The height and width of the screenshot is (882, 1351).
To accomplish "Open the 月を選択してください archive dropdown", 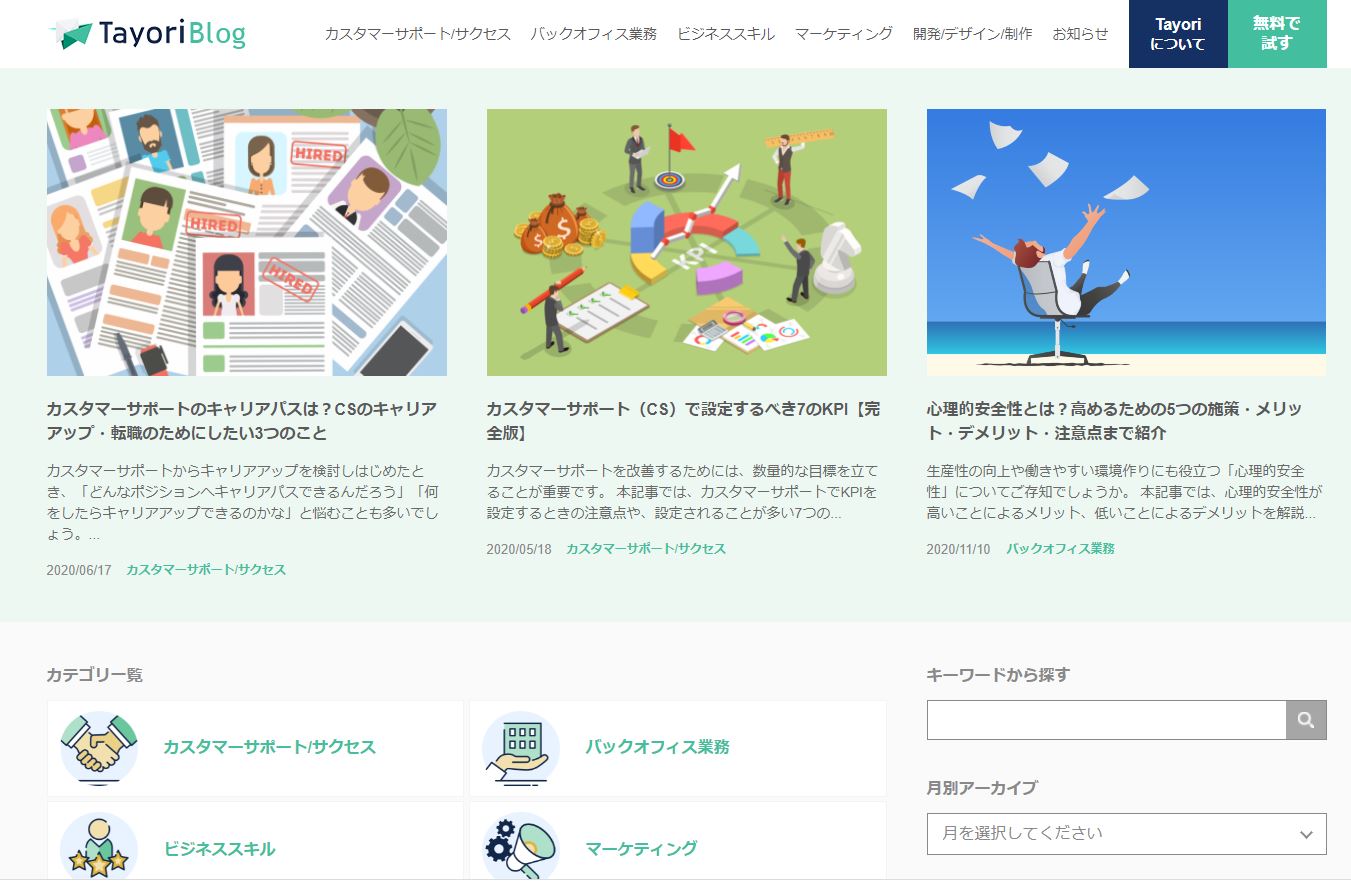I will click(x=1126, y=834).
